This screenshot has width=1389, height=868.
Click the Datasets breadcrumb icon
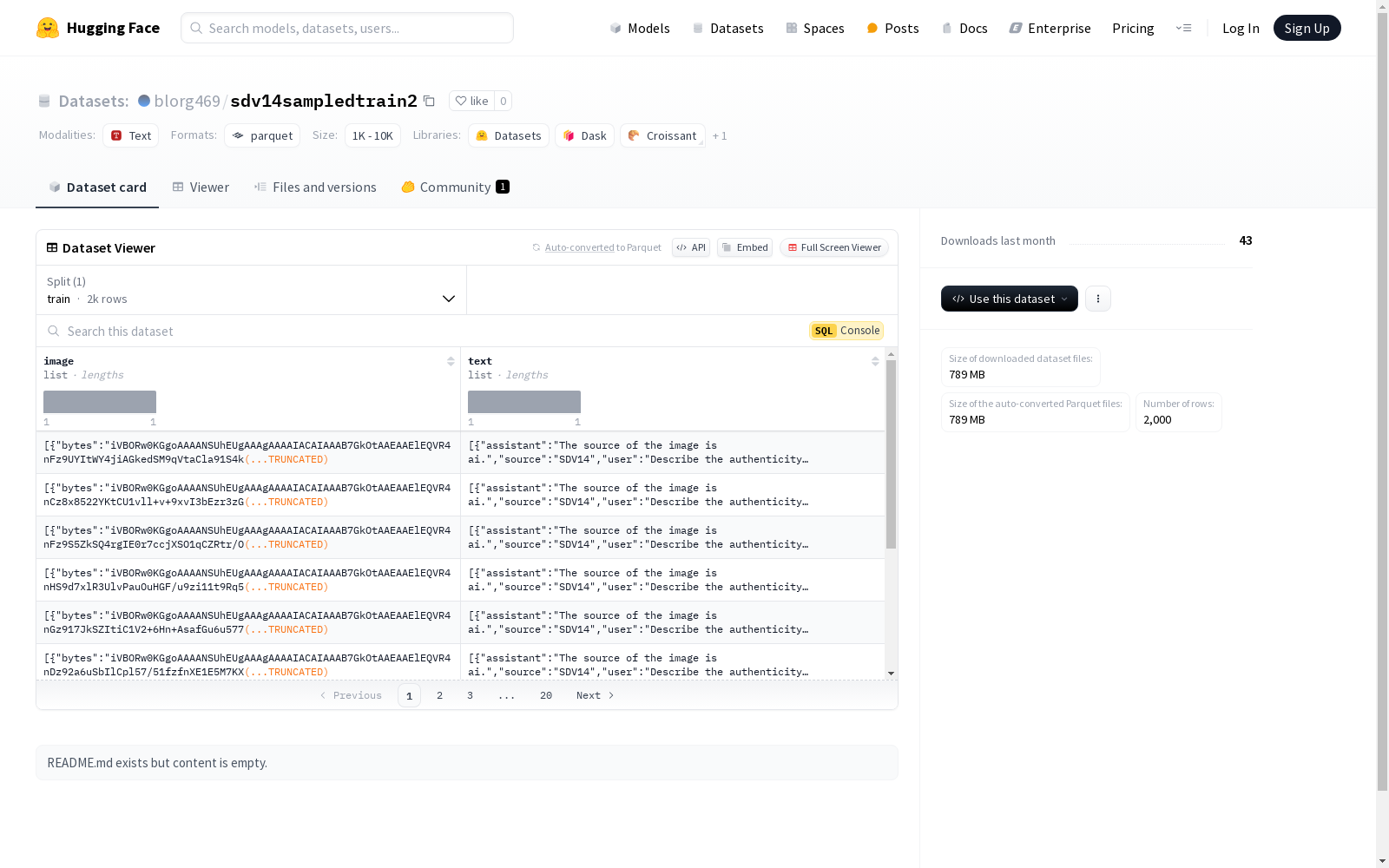[x=44, y=101]
